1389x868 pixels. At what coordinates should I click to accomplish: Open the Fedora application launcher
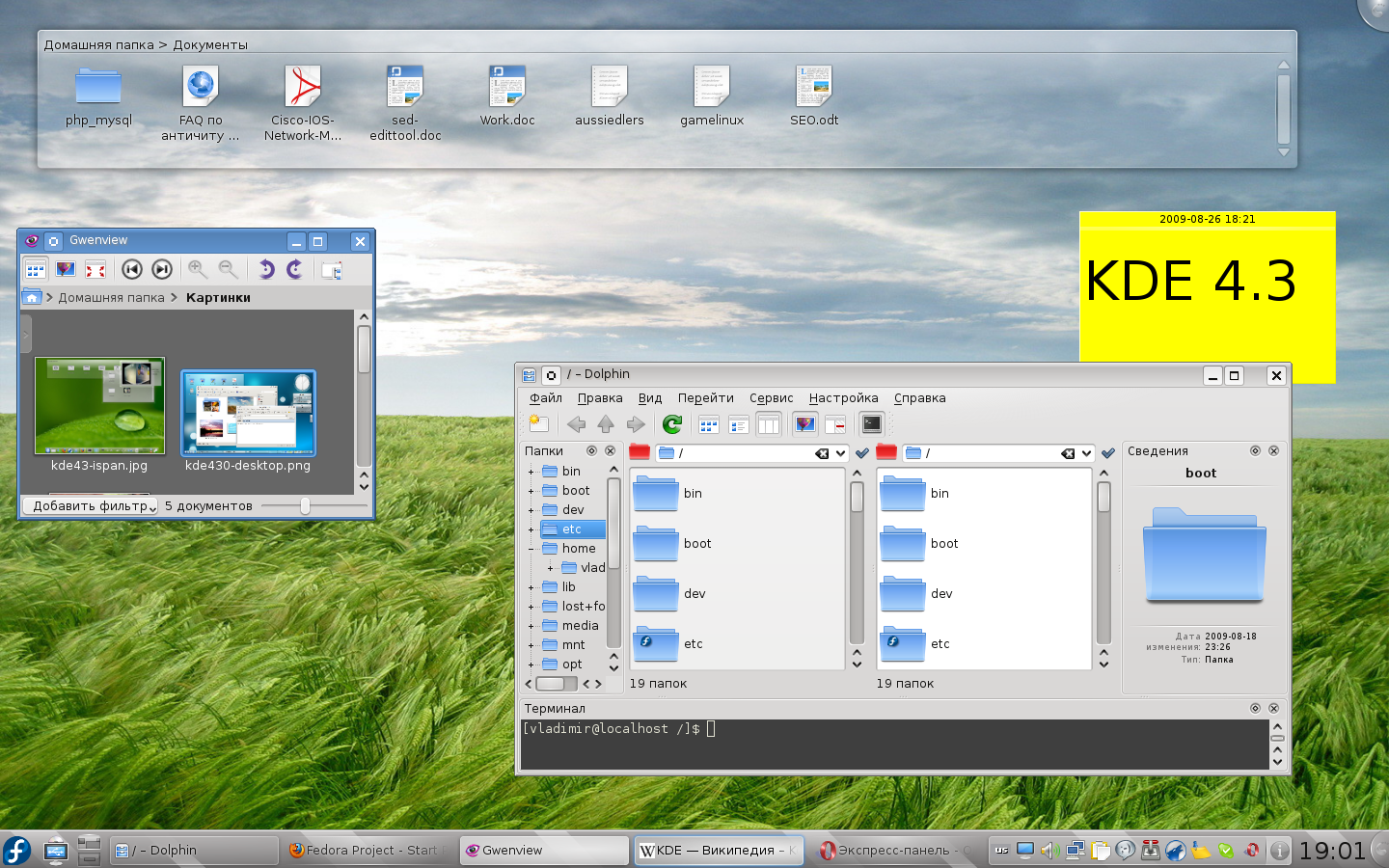[x=17, y=851]
